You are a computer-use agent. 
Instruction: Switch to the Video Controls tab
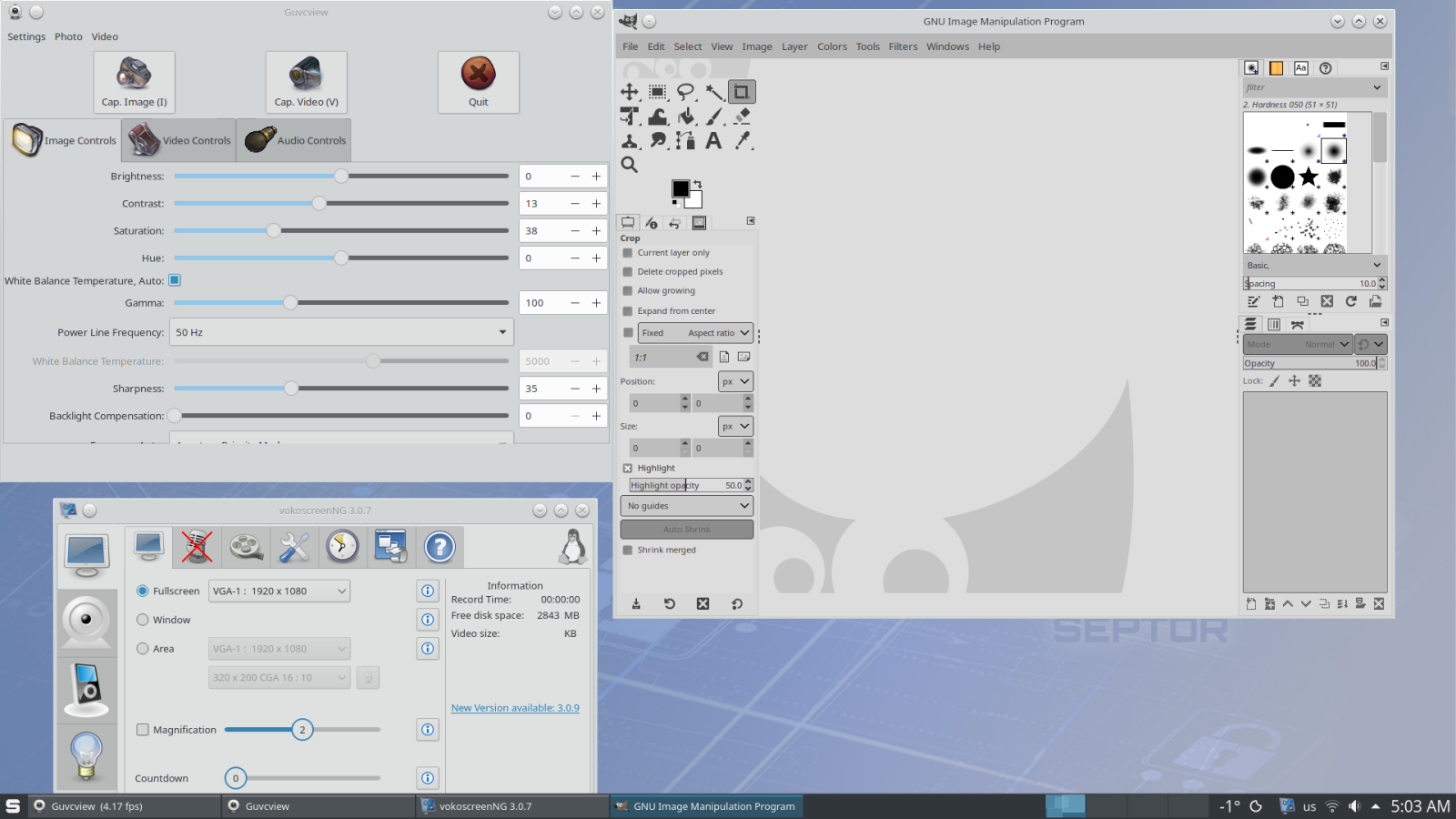(179, 140)
